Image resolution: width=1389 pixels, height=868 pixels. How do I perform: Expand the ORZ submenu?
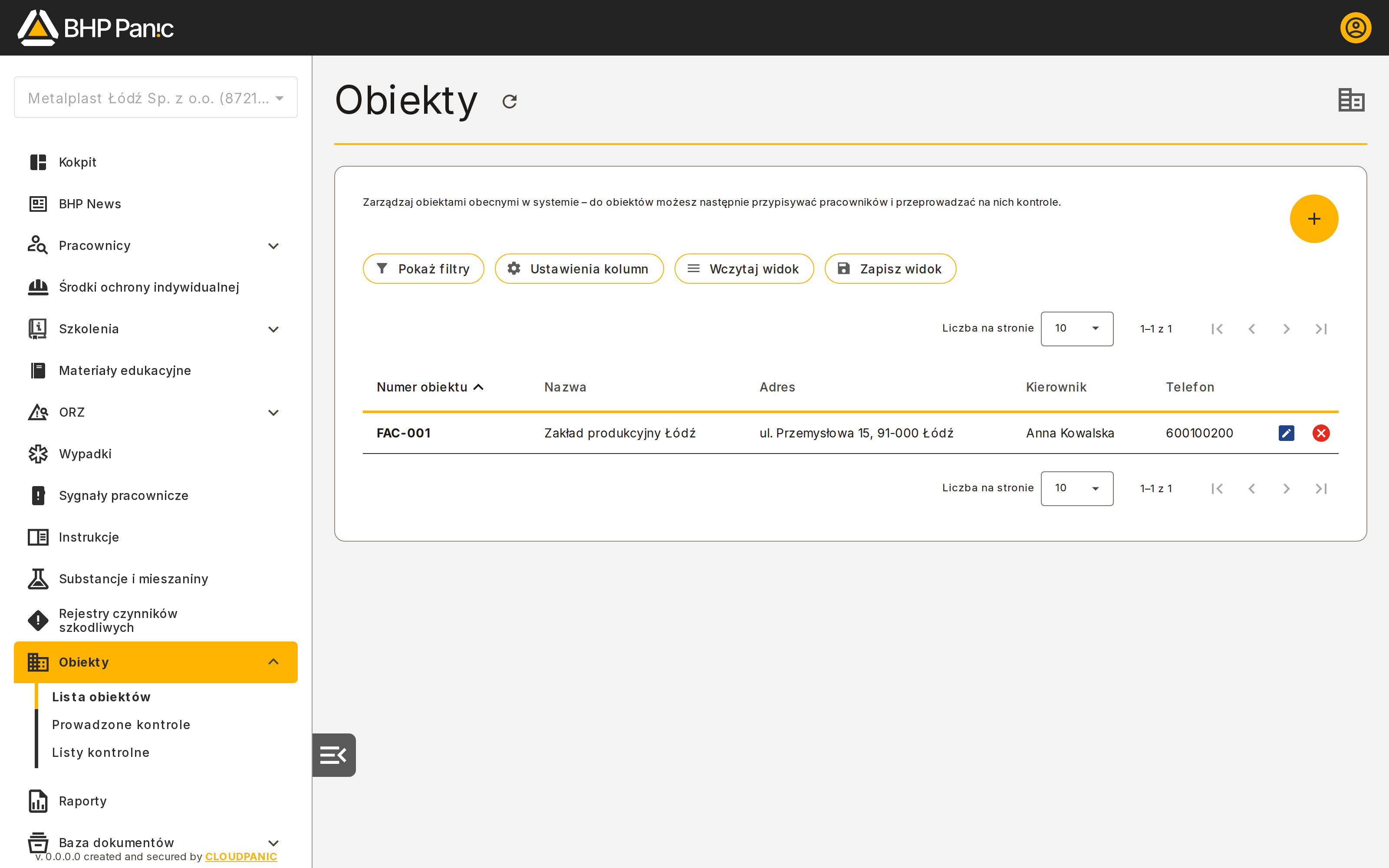[273, 413]
